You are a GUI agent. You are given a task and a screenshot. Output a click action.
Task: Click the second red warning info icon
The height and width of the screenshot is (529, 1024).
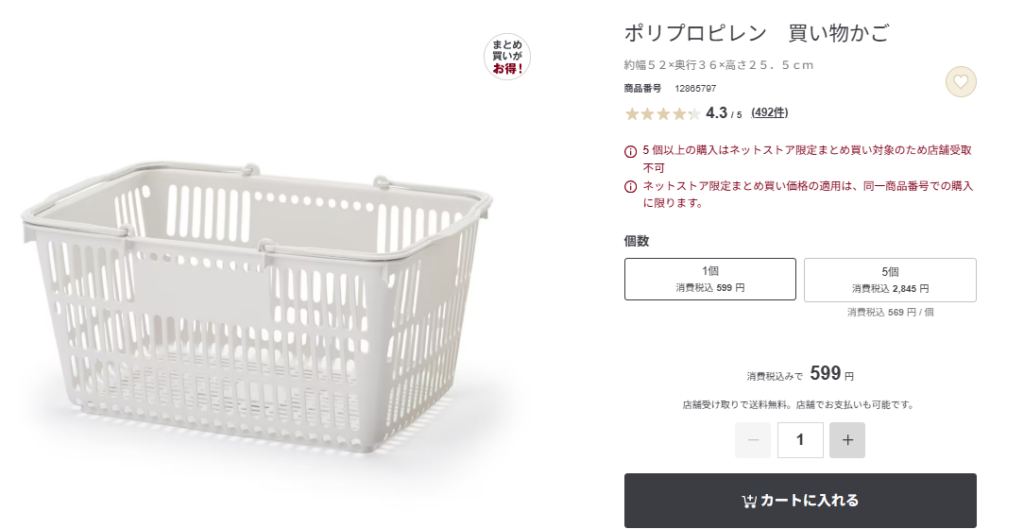click(x=631, y=187)
